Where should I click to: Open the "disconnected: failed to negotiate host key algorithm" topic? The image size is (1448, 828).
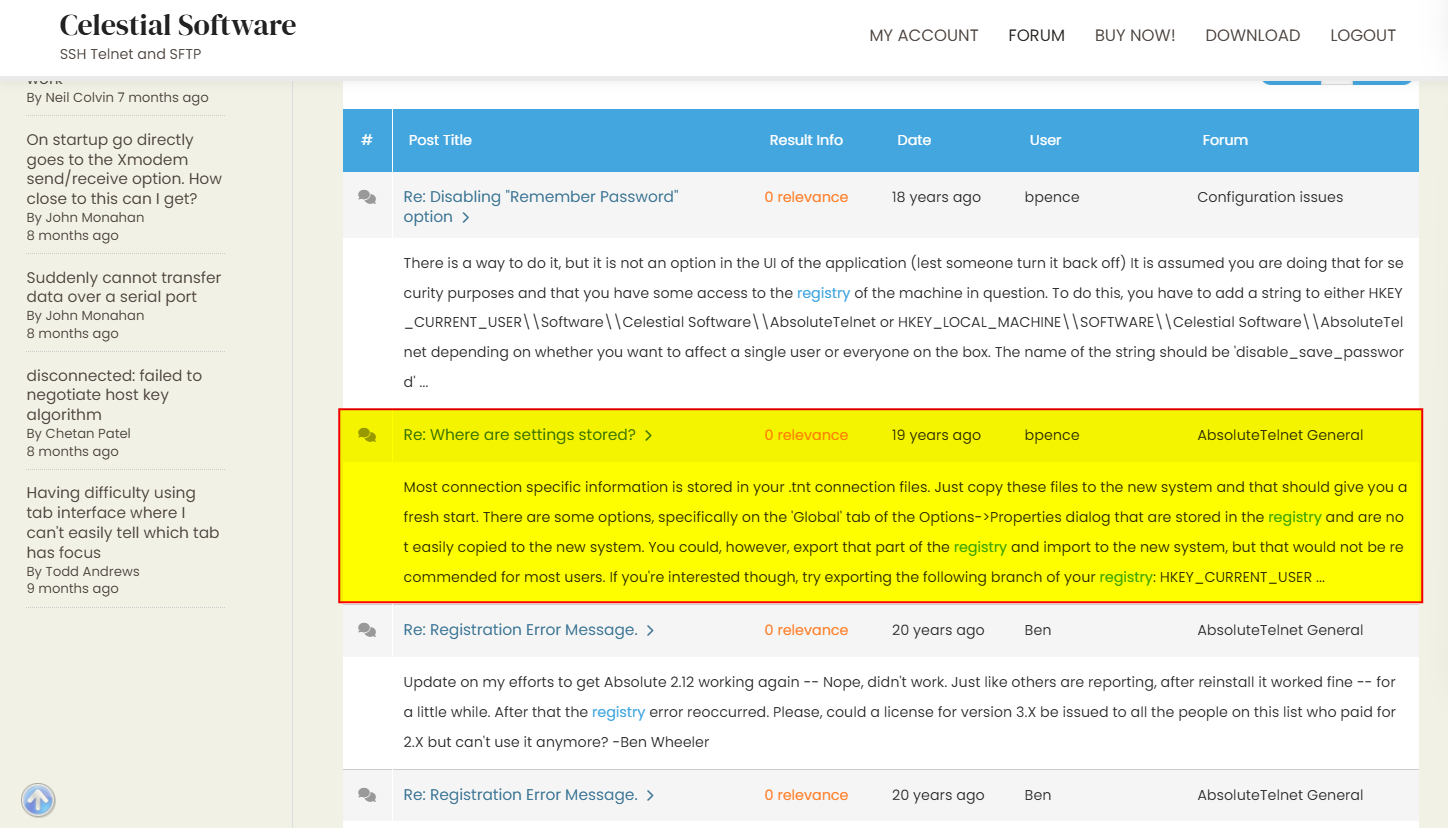tap(113, 395)
